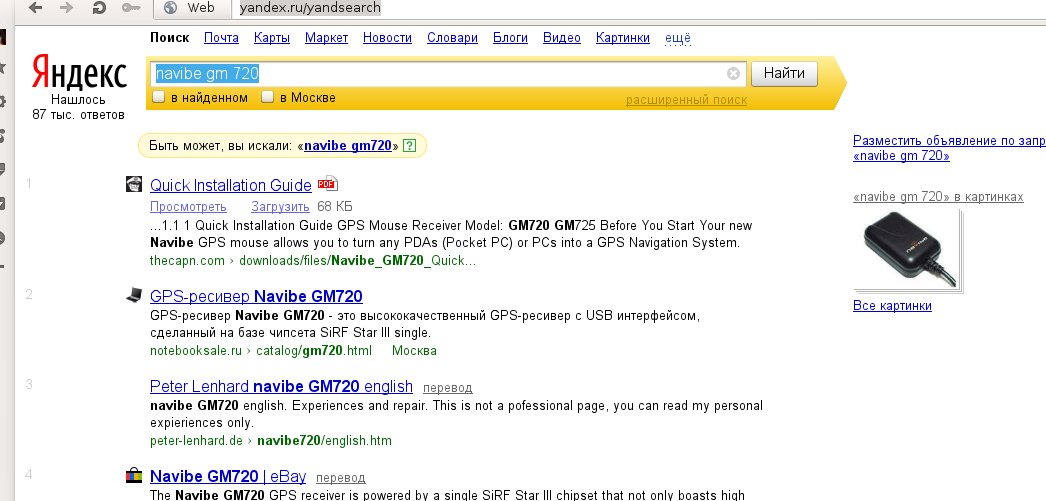Click Просмотреть to preview the PDF
The width and height of the screenshot is (1046, 501).
pyautogui.click(x=188, y=206)
